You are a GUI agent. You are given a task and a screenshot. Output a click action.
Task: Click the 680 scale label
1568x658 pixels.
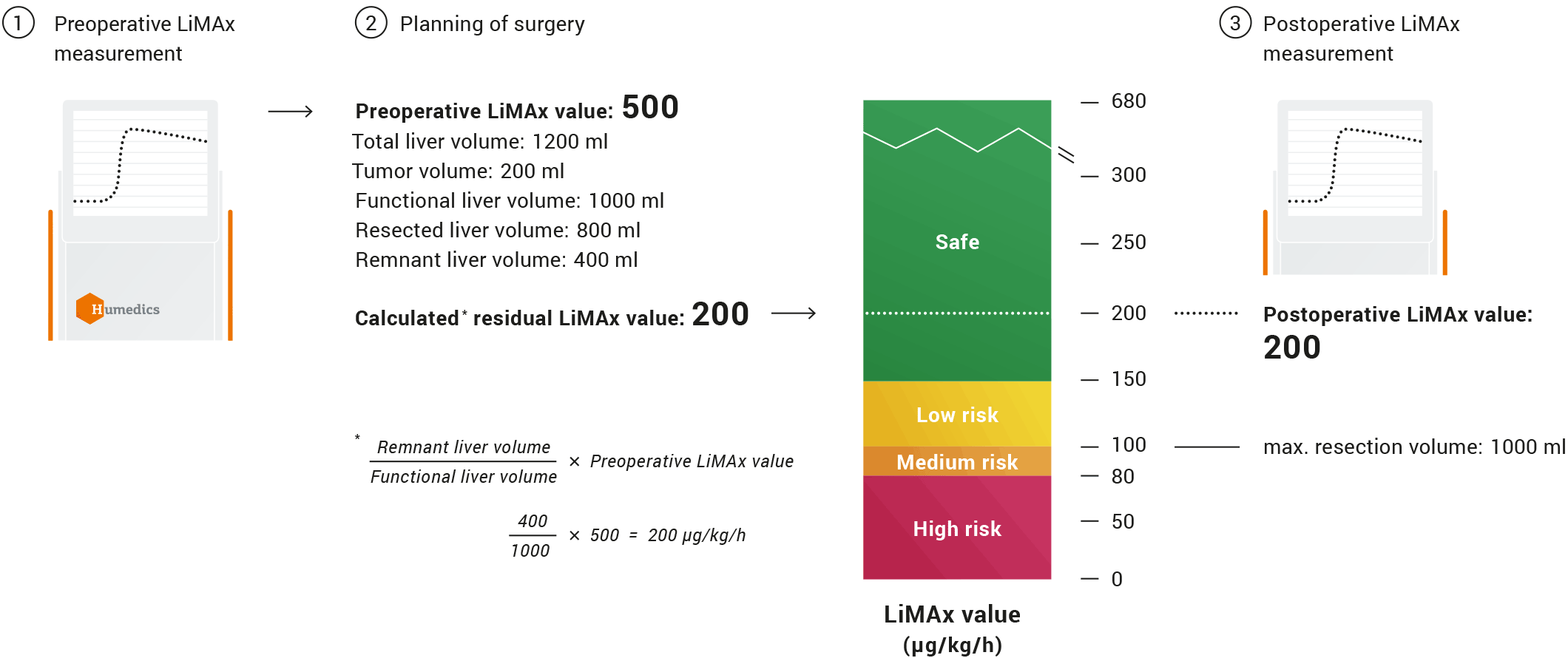(x=1128, y=101)
